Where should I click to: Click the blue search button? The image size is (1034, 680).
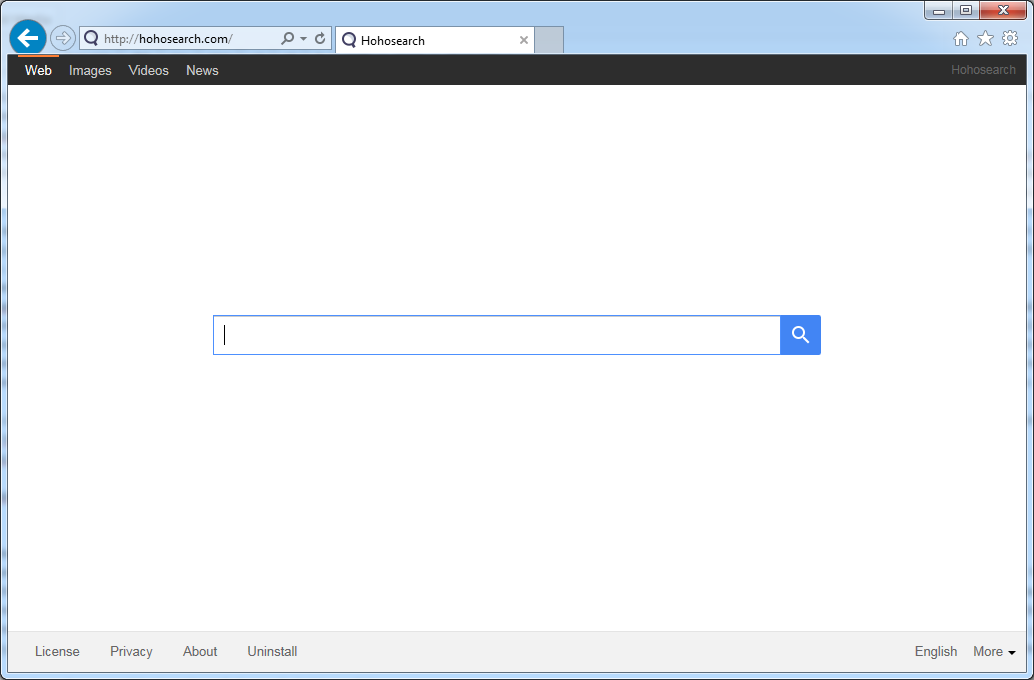(800, 335)
